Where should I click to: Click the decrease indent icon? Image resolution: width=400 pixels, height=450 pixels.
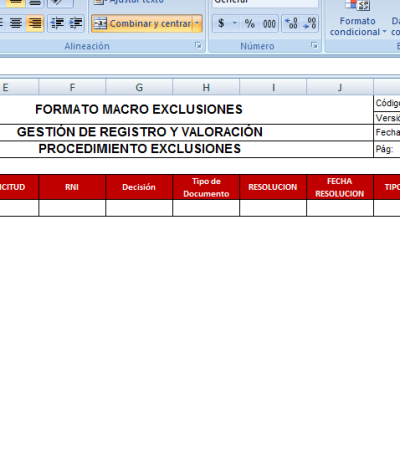pos(57,23)
